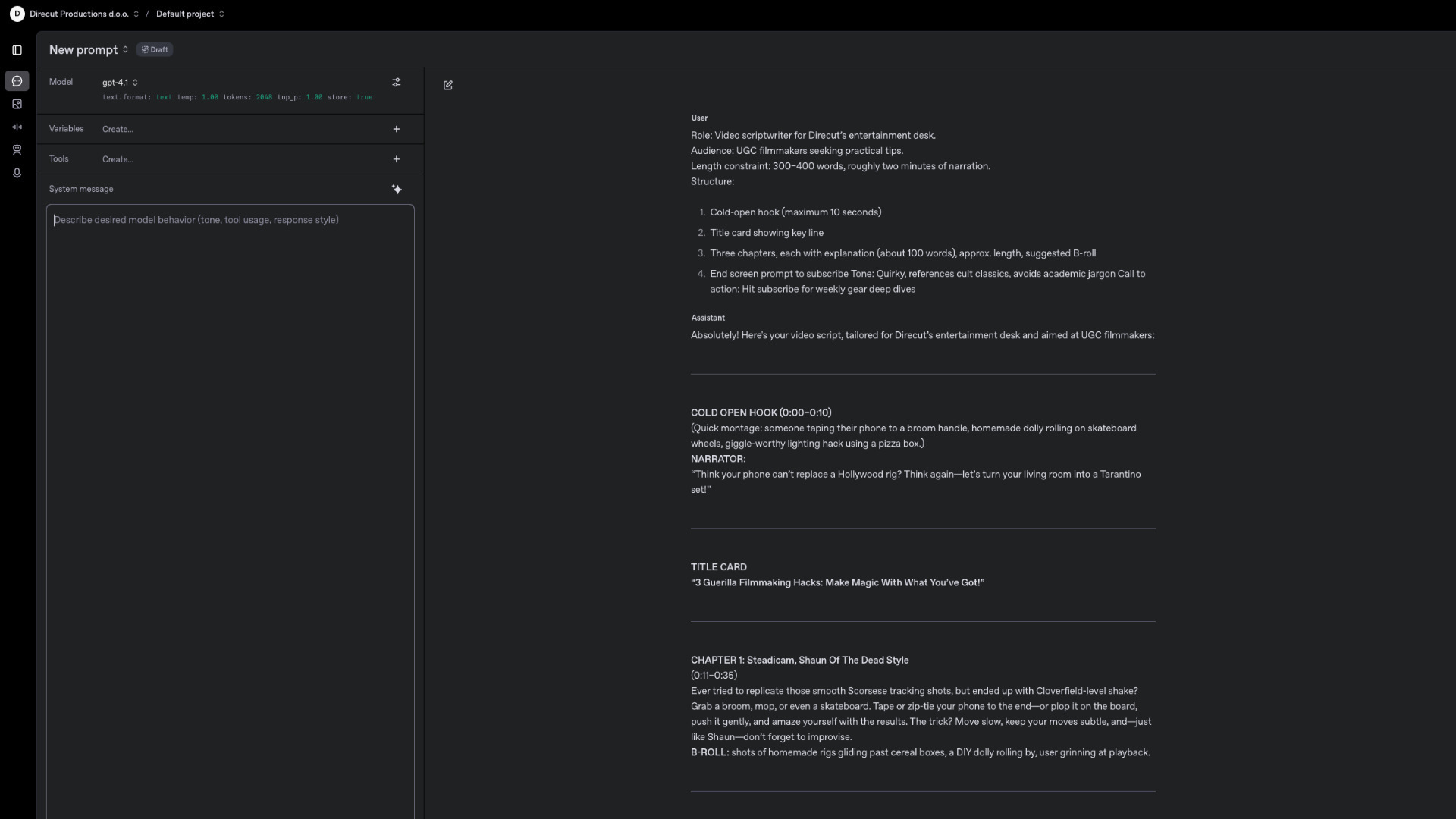Image resolution: width=1456 pixels, height=819 pixels.
Task: Click Create... next to Tools
Action: (118, 159)
